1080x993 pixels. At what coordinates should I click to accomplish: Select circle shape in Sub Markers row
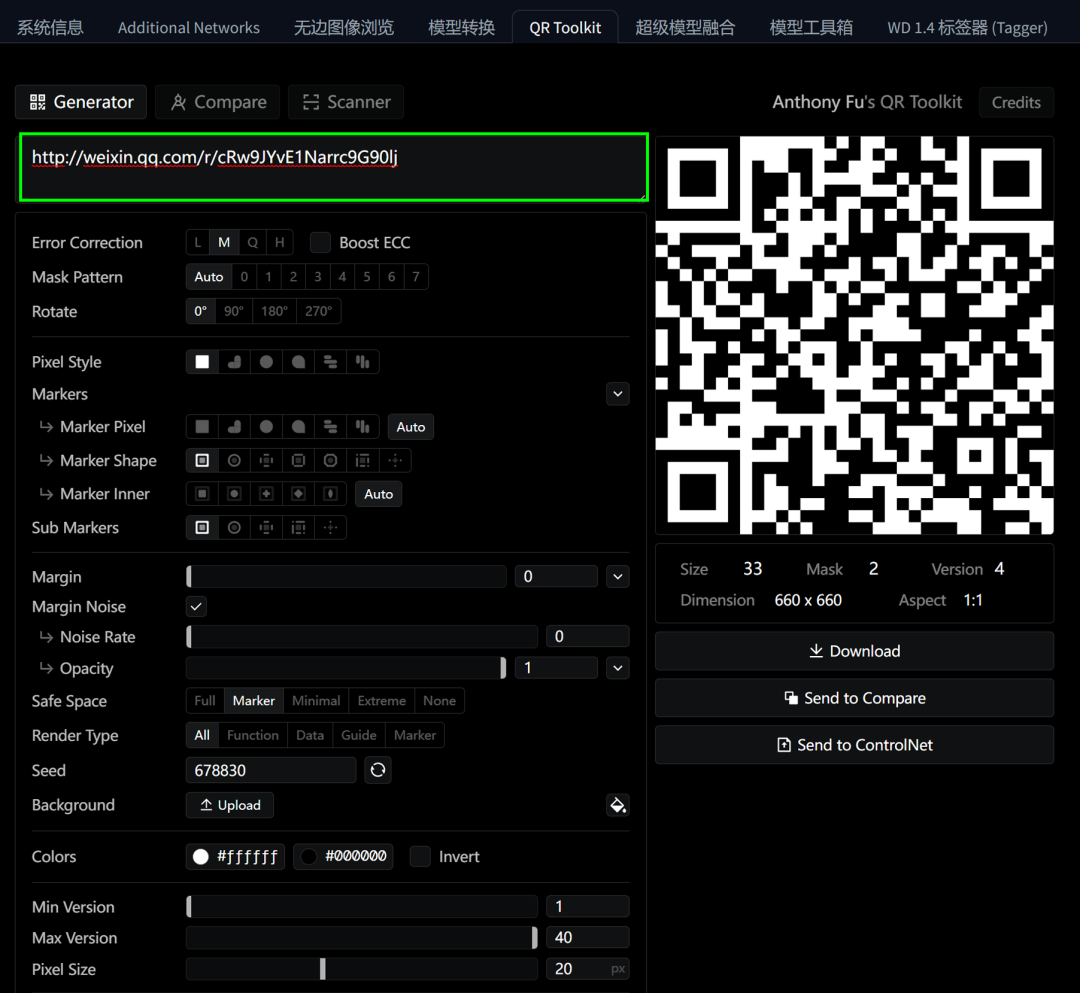point(234,527)
